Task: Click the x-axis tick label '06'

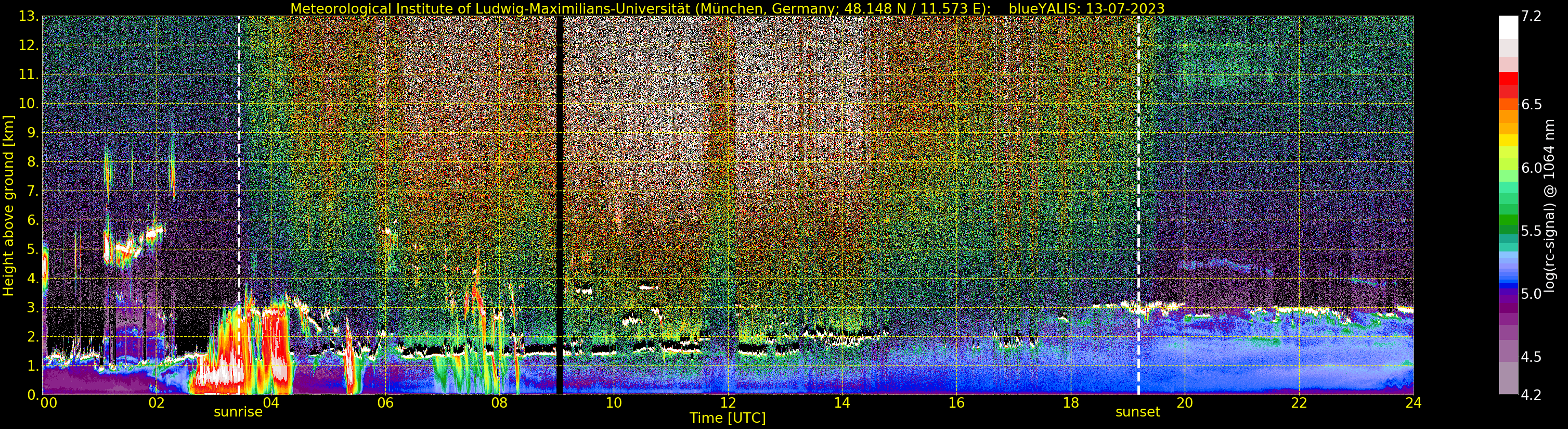Action: click(x=385, y=402)
